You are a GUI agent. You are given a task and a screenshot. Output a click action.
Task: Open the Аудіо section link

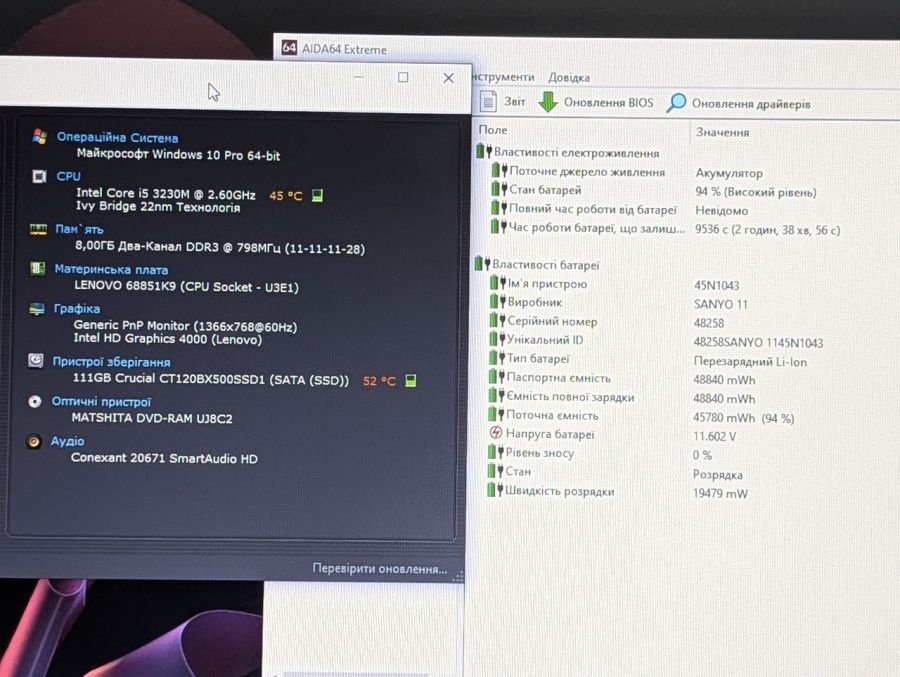click(x=68, y=441)
